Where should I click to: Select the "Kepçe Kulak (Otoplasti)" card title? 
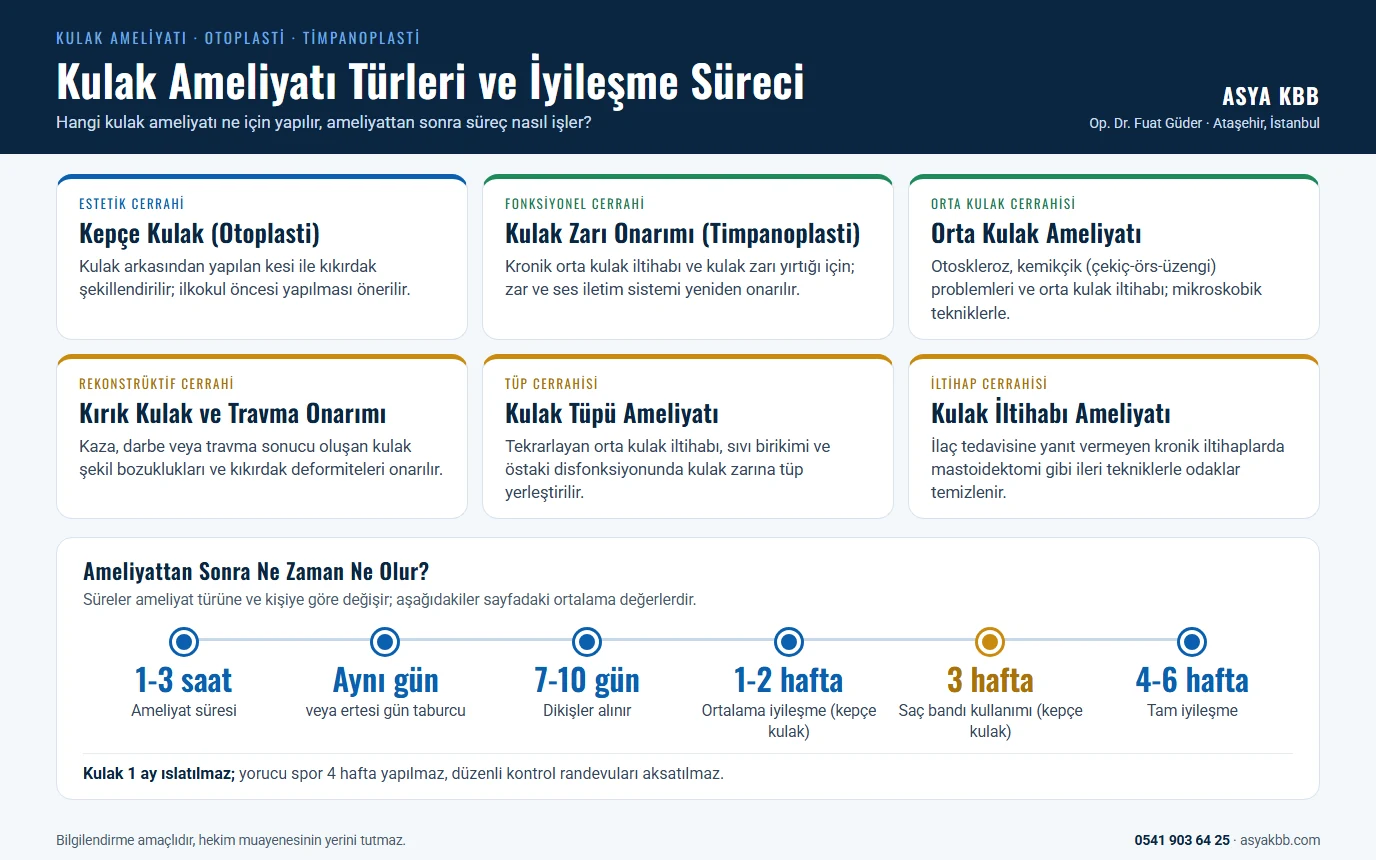pos(199,234)
